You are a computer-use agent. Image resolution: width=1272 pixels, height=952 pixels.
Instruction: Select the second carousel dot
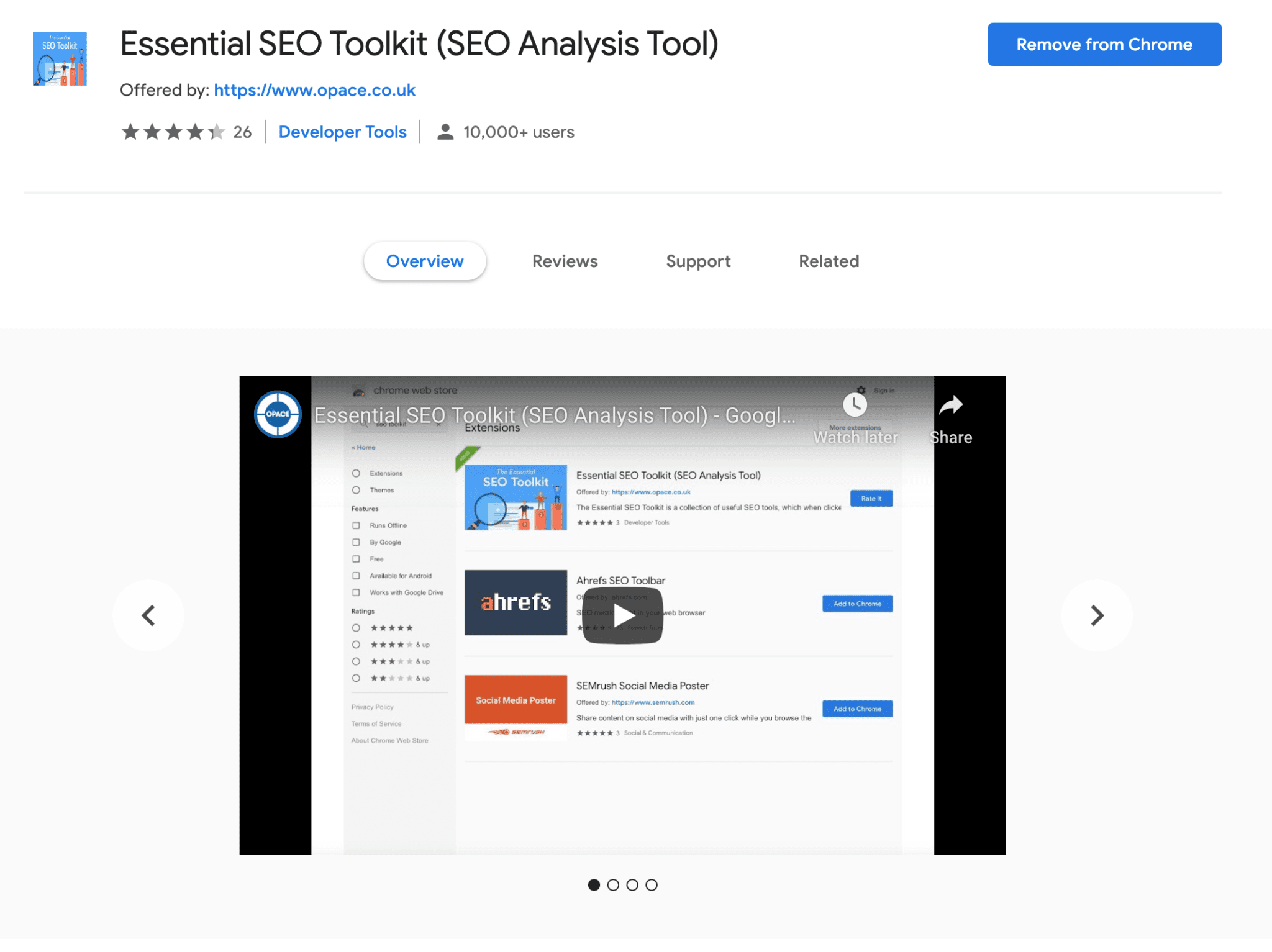(x=613, y=885)
